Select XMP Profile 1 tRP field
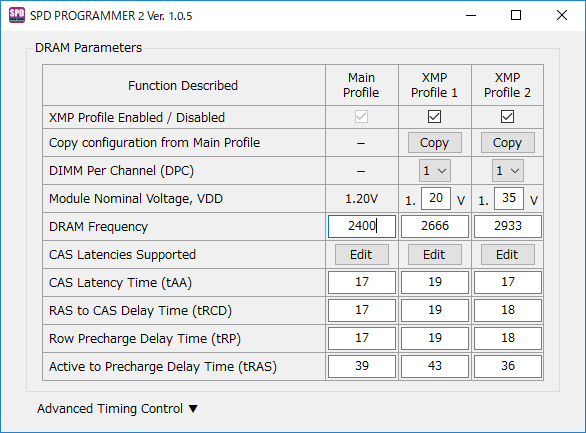 coord(435,338)
